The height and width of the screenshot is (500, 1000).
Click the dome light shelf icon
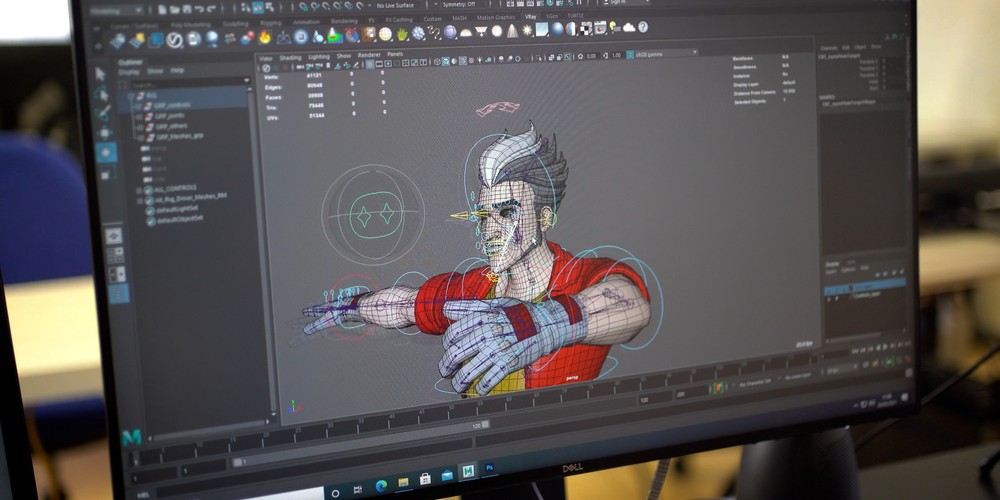point(466,32)
